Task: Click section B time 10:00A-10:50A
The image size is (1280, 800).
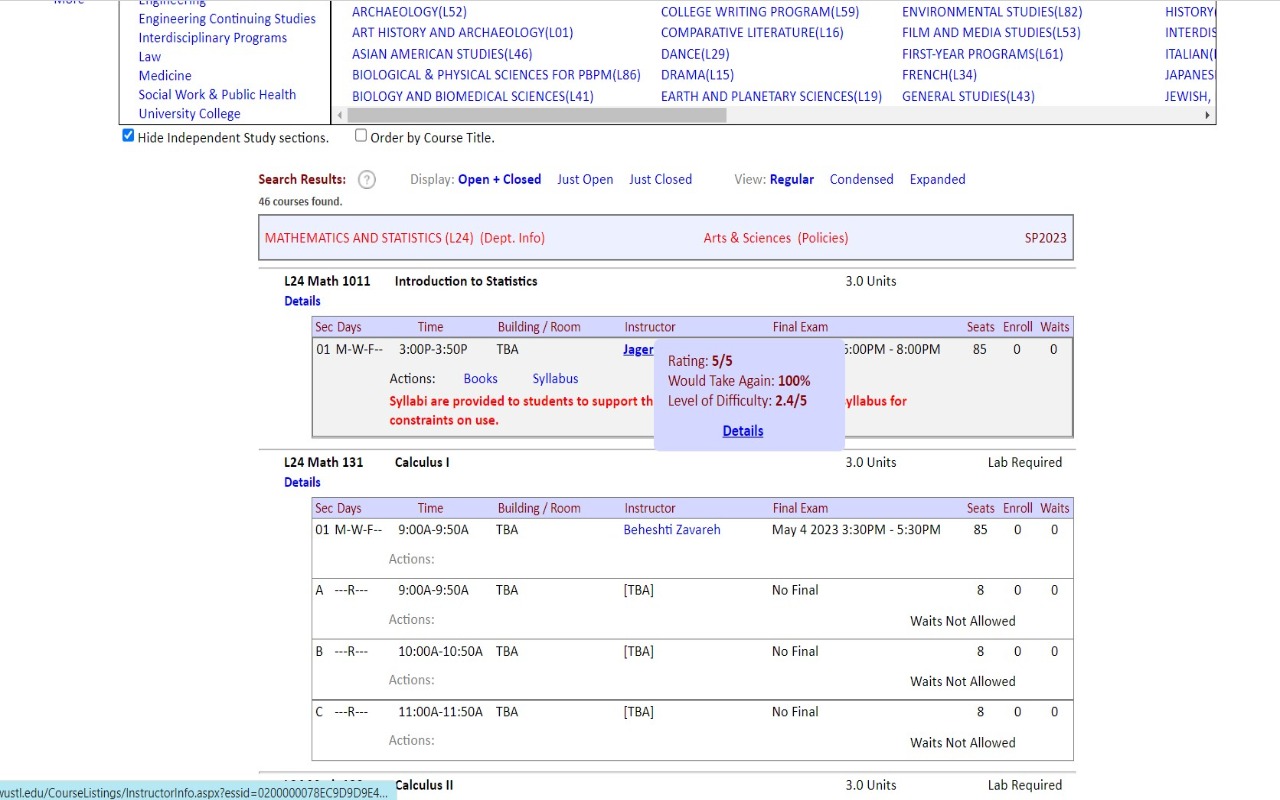Action: pyautogui.click(x=440, y=652)
